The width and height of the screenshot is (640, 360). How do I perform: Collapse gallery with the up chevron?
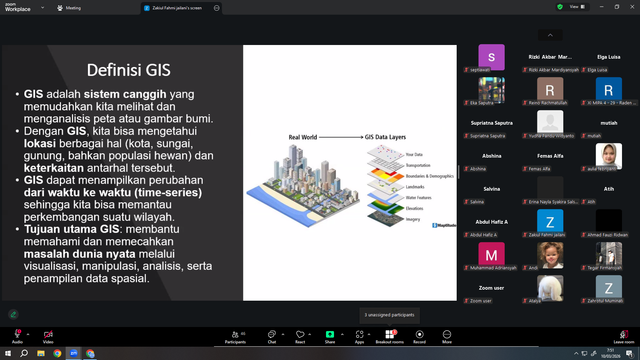550,35
